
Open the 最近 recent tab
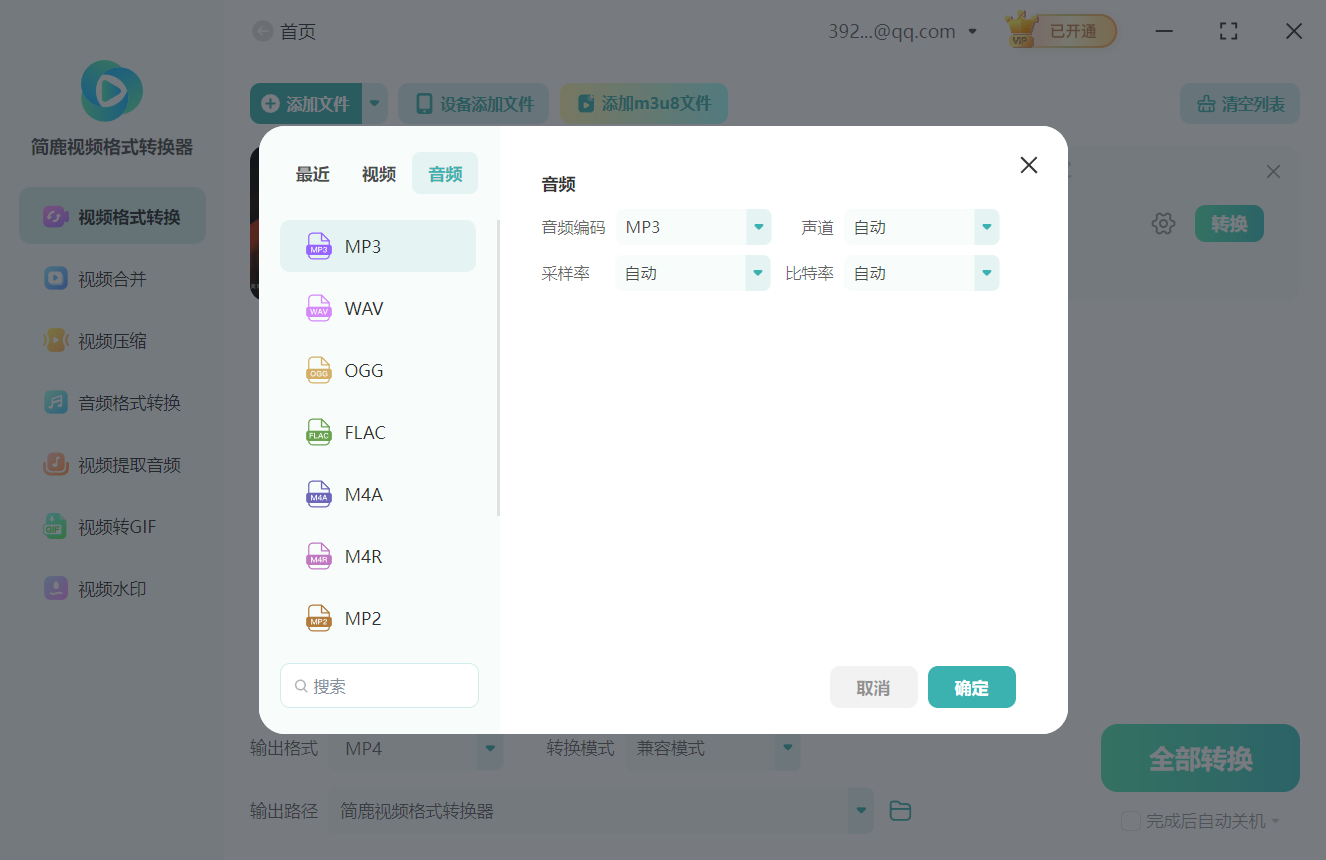point(313,173)
